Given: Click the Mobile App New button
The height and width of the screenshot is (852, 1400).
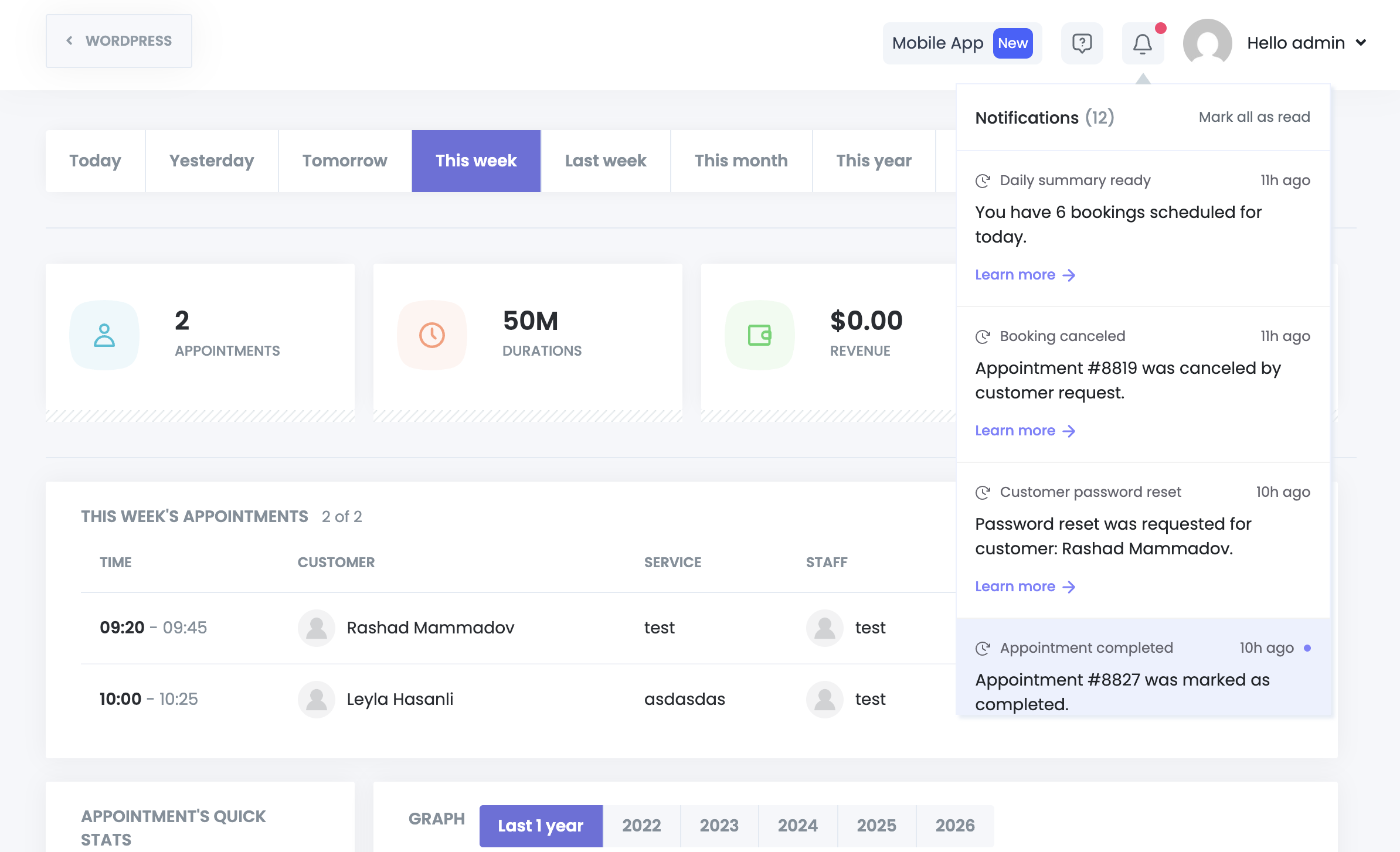Looking at the screenshot, I should [962, 43].
